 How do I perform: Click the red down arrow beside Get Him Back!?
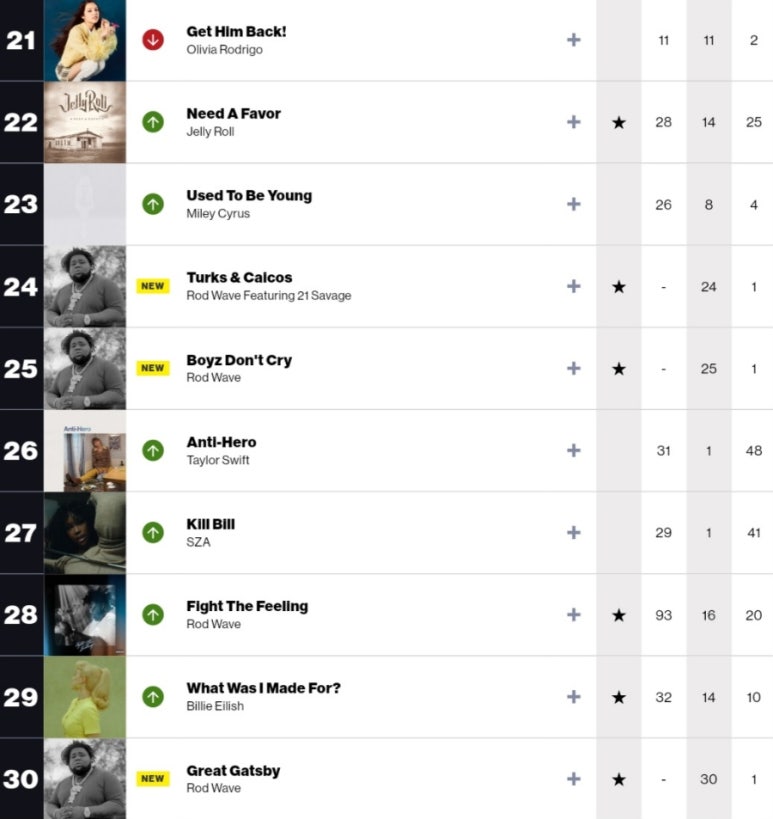pyautogui.click(x=153, y=40)
